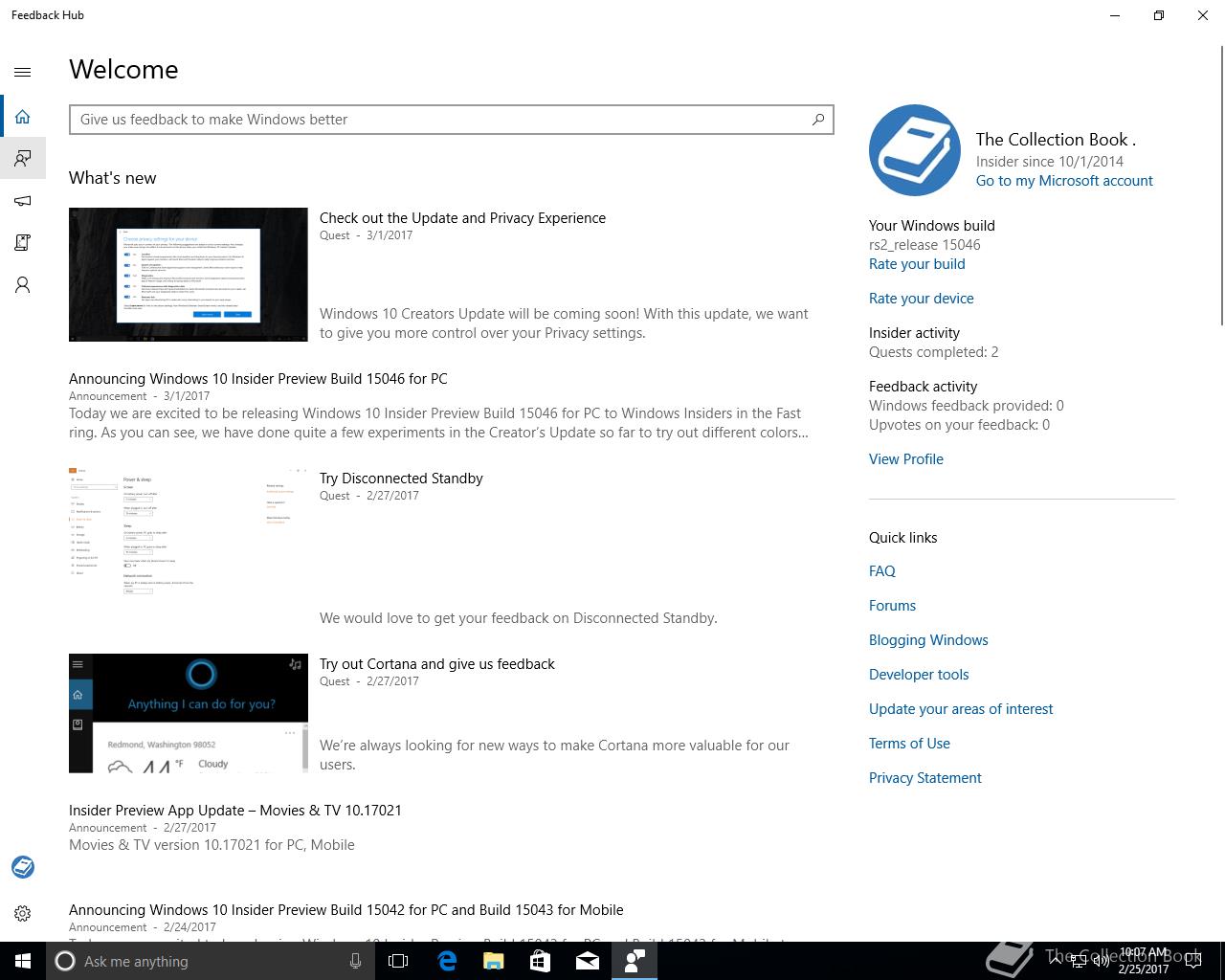Open 'Try out Cortana and give us feedback'
The image size is (1225, 980).
click(x=437, y=664)
